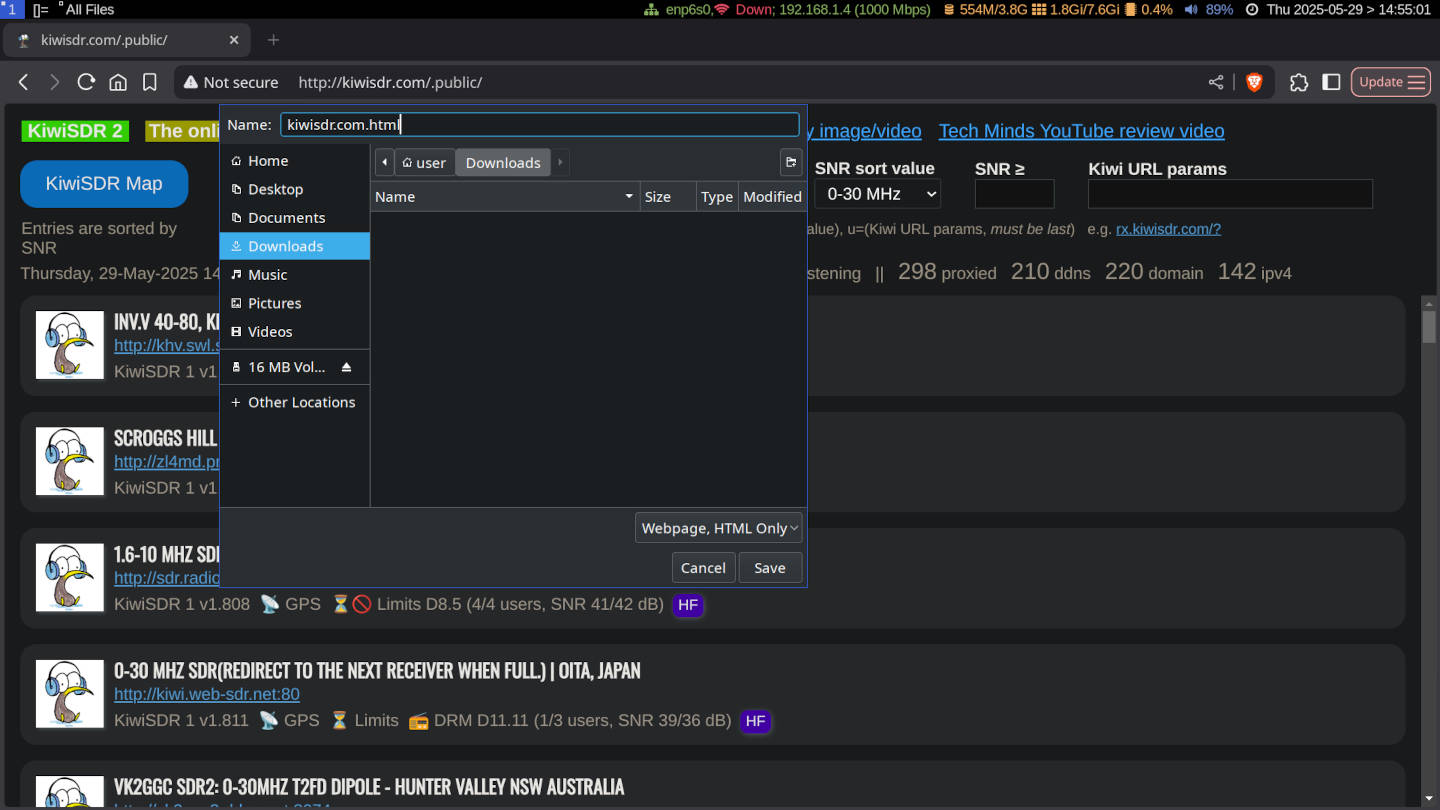Sort files by Modified column
The height and width of the screenshot is (810, 1440).
tap(772, 197)
